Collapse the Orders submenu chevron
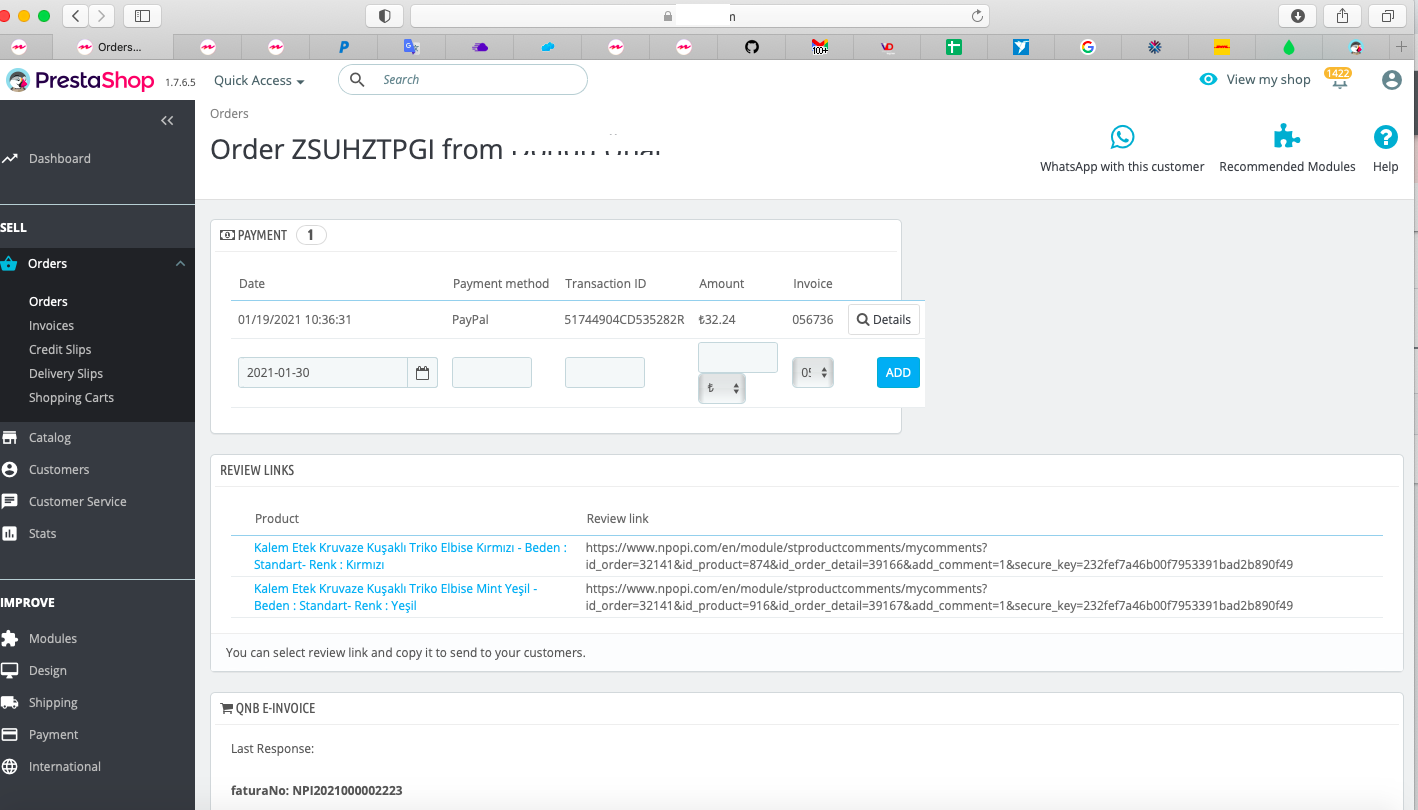 (180, 264)
